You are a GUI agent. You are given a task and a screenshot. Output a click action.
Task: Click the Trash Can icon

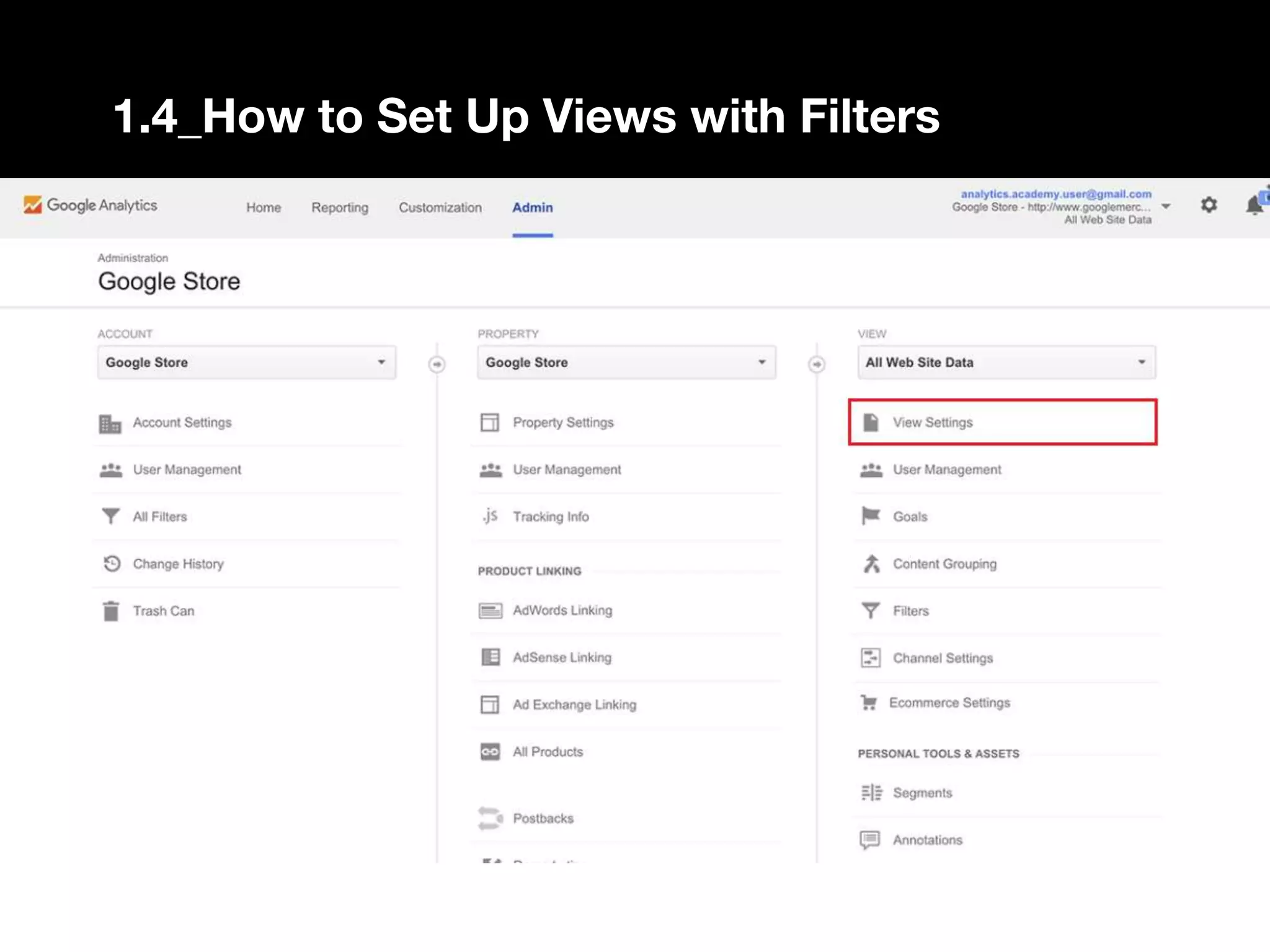(111, 611)
